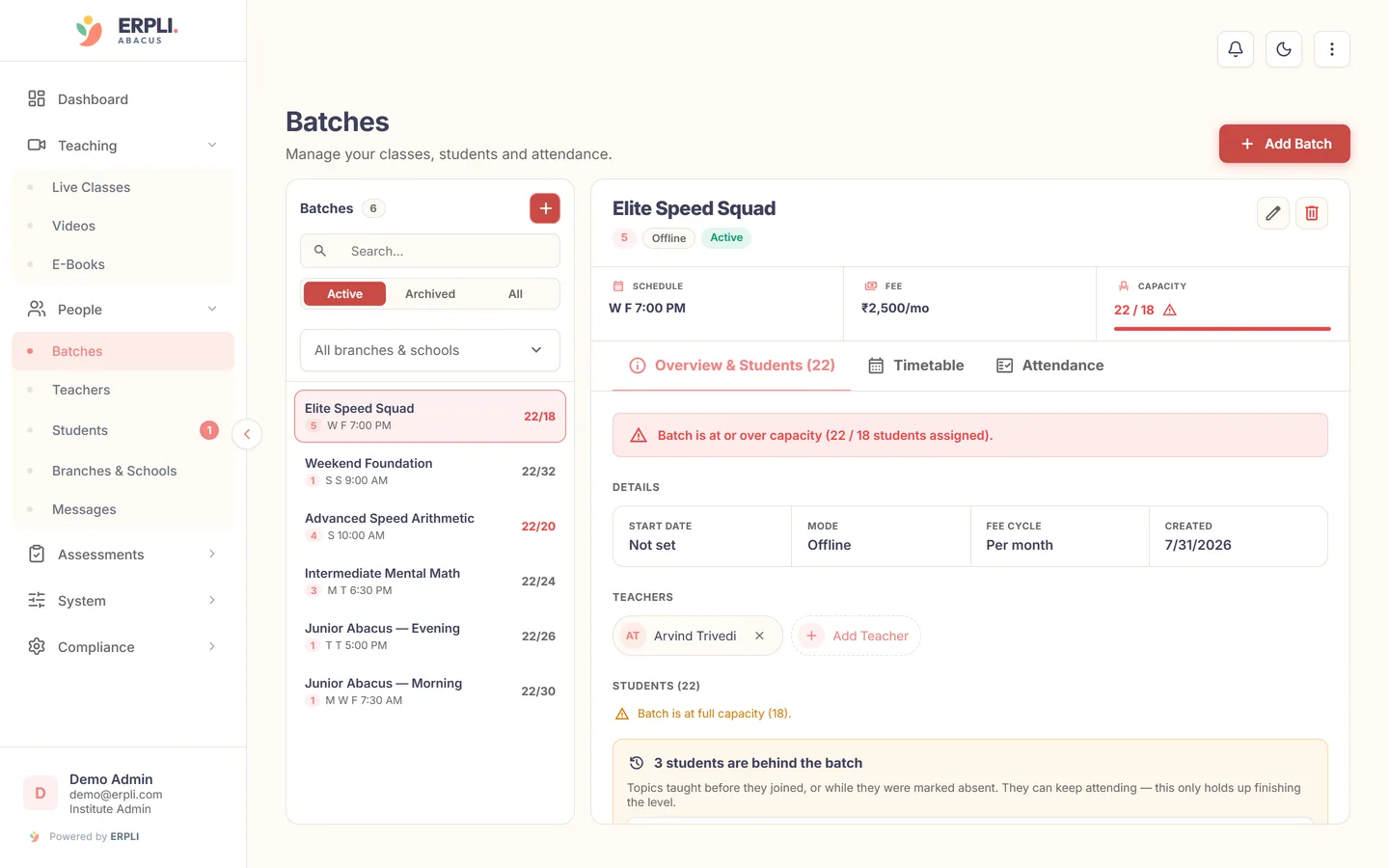Open Branches & Schools page

pyautogui.click(x=123, y=471)
